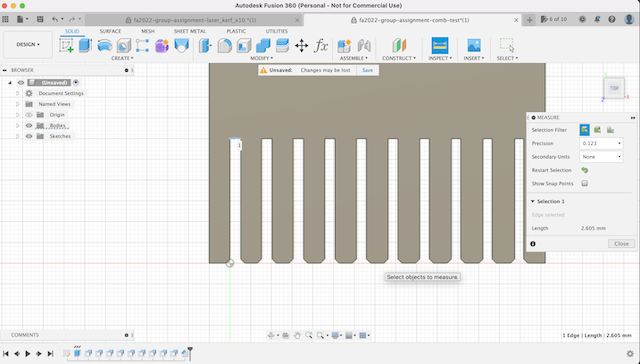Switch to the UTILITIES tab
Screen dimensions: 640x364
[x=277, y=31]
